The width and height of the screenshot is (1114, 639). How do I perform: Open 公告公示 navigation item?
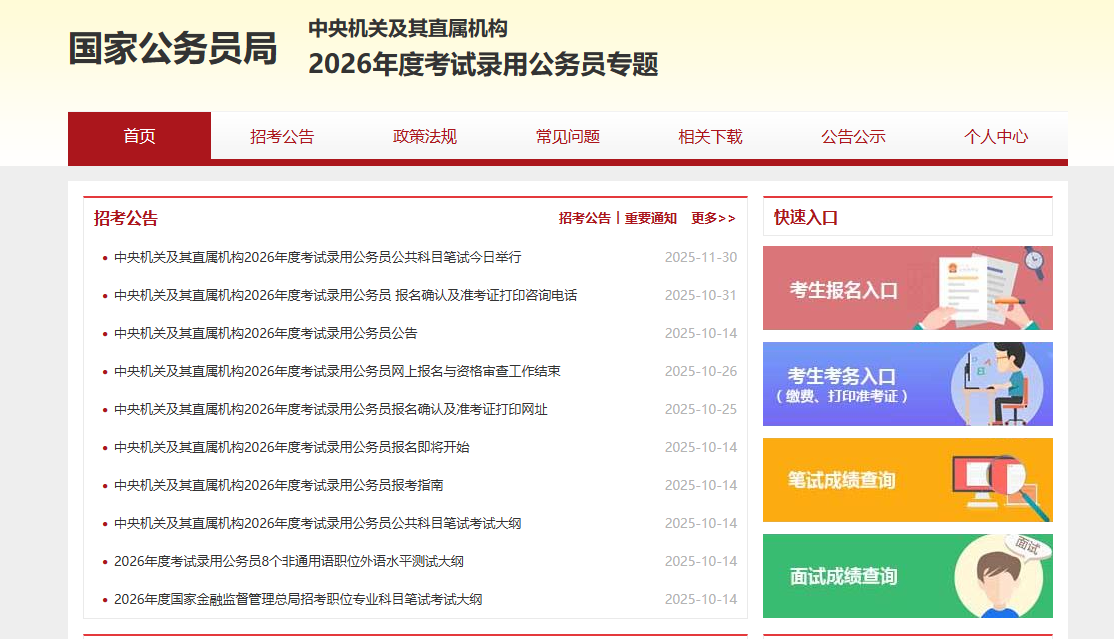853,137
